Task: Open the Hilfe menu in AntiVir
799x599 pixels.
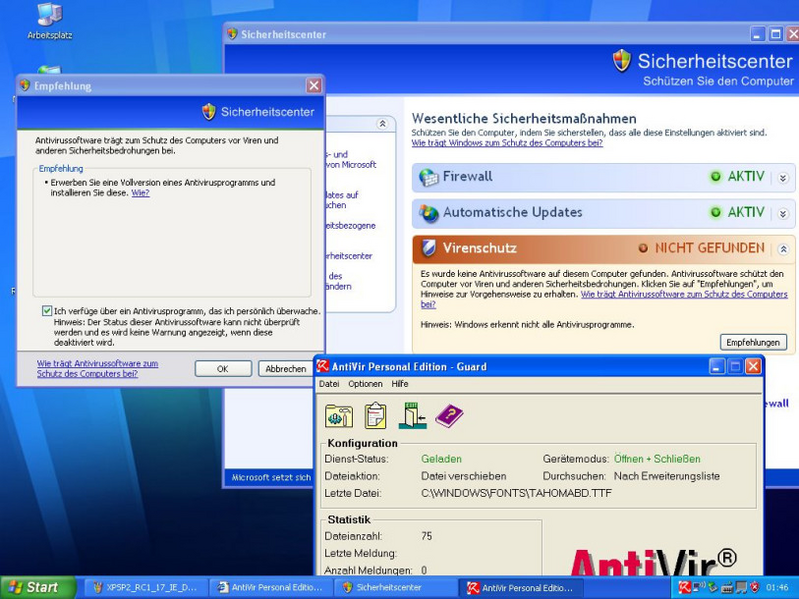Action: coord(400,384)
